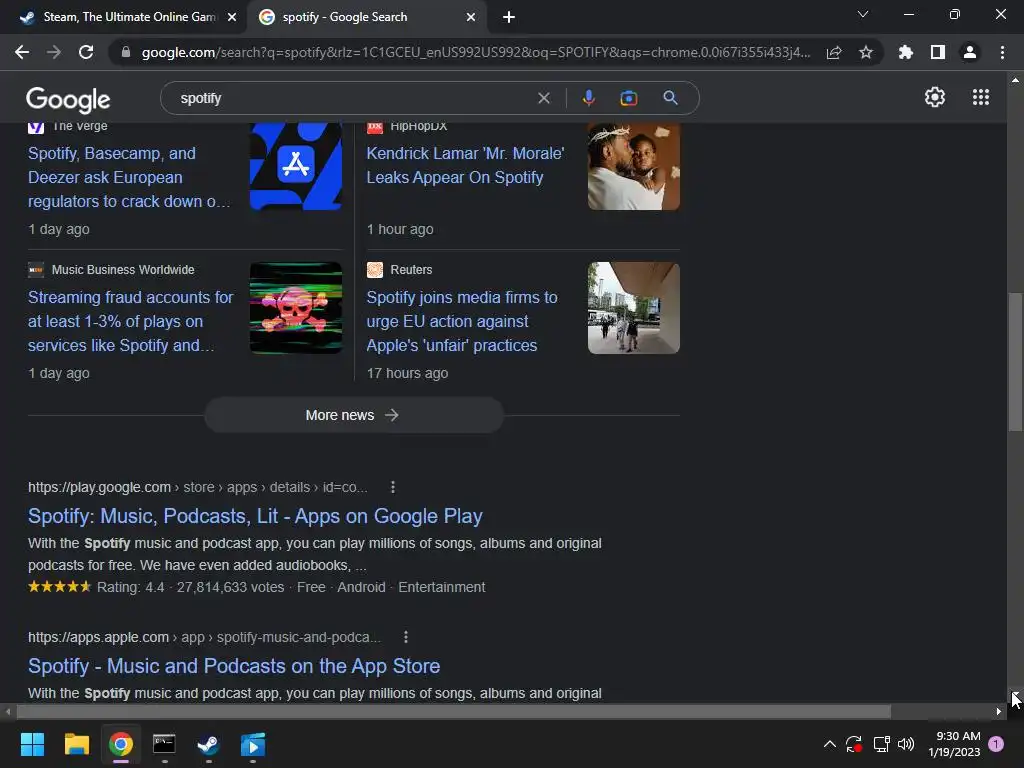The height and width of the screenshot is (768, 1024).
Task: Clear the search box text
Action: (543, 98)
